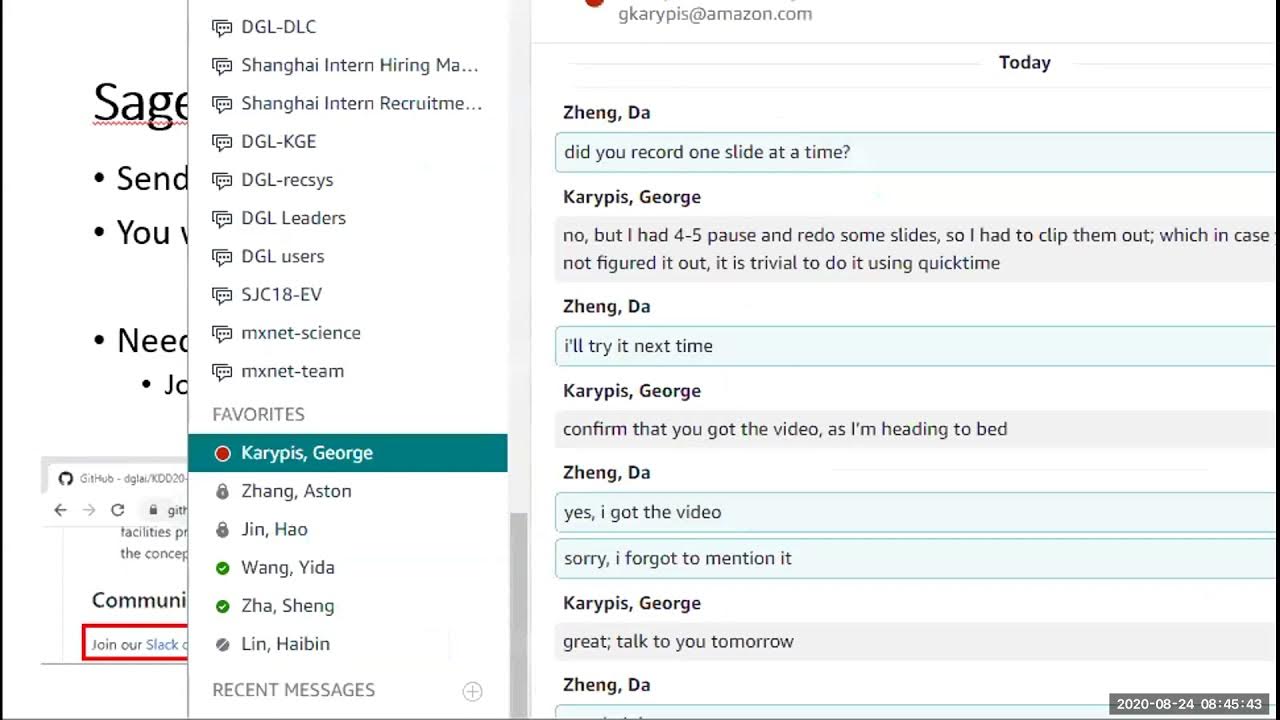Click the red status icon beside Karypis, George
This screenshot has height=720, width=1280.
pos(222,454)
